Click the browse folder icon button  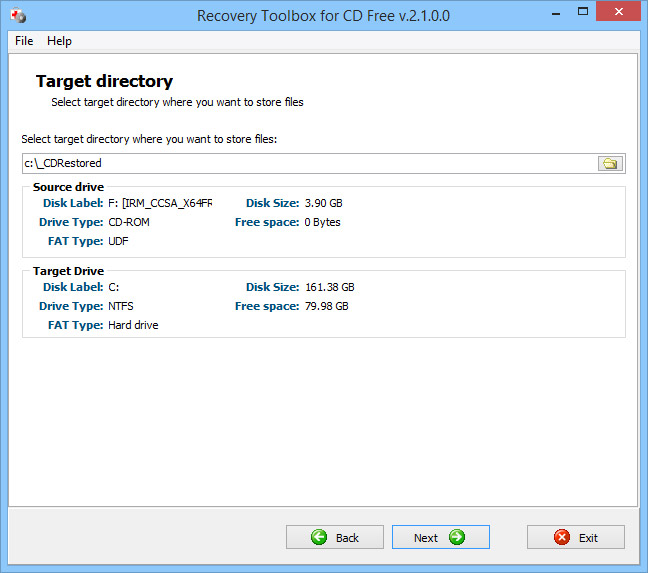(610, 164)
